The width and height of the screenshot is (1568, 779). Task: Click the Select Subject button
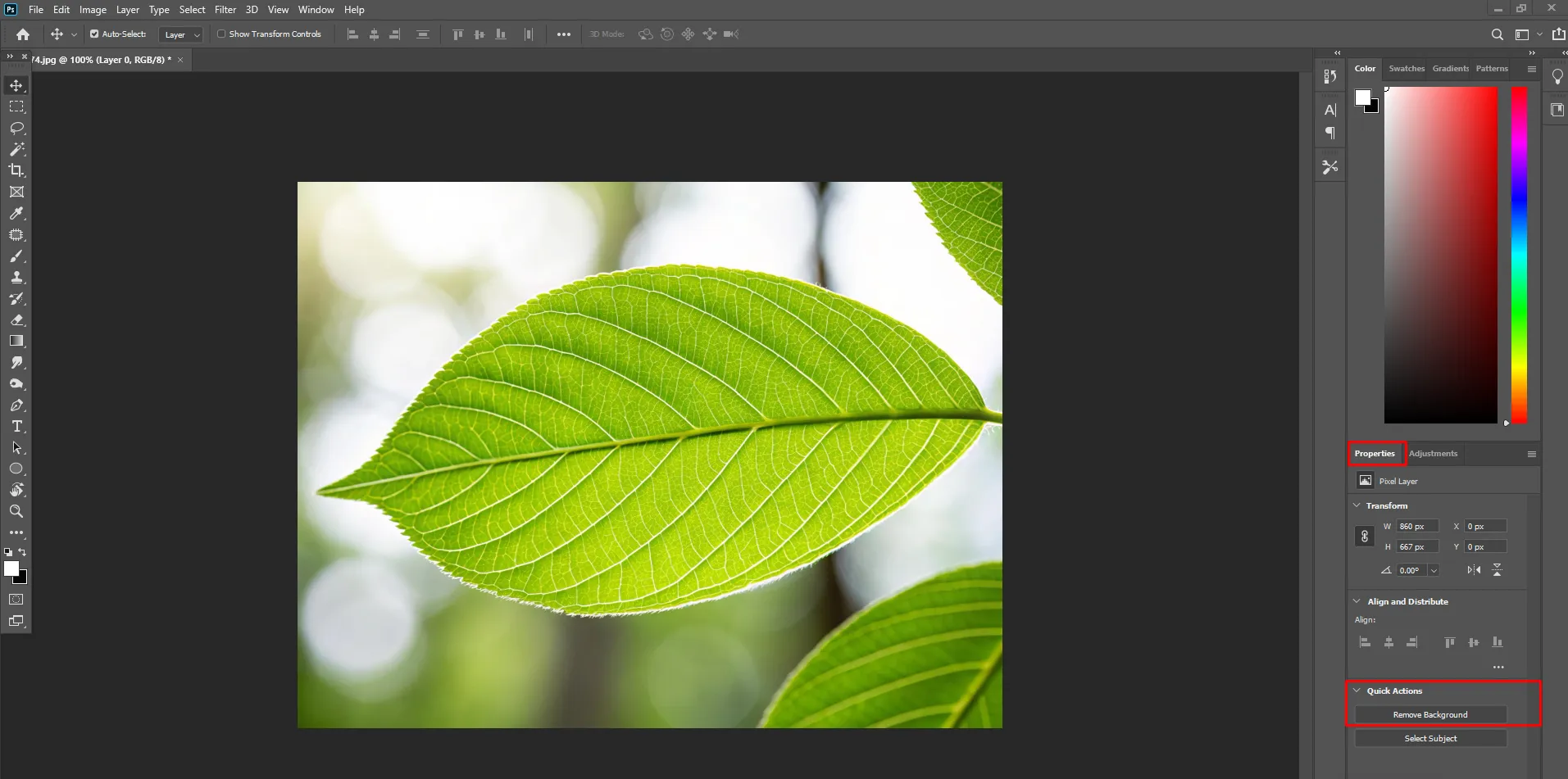[1430, 739]
